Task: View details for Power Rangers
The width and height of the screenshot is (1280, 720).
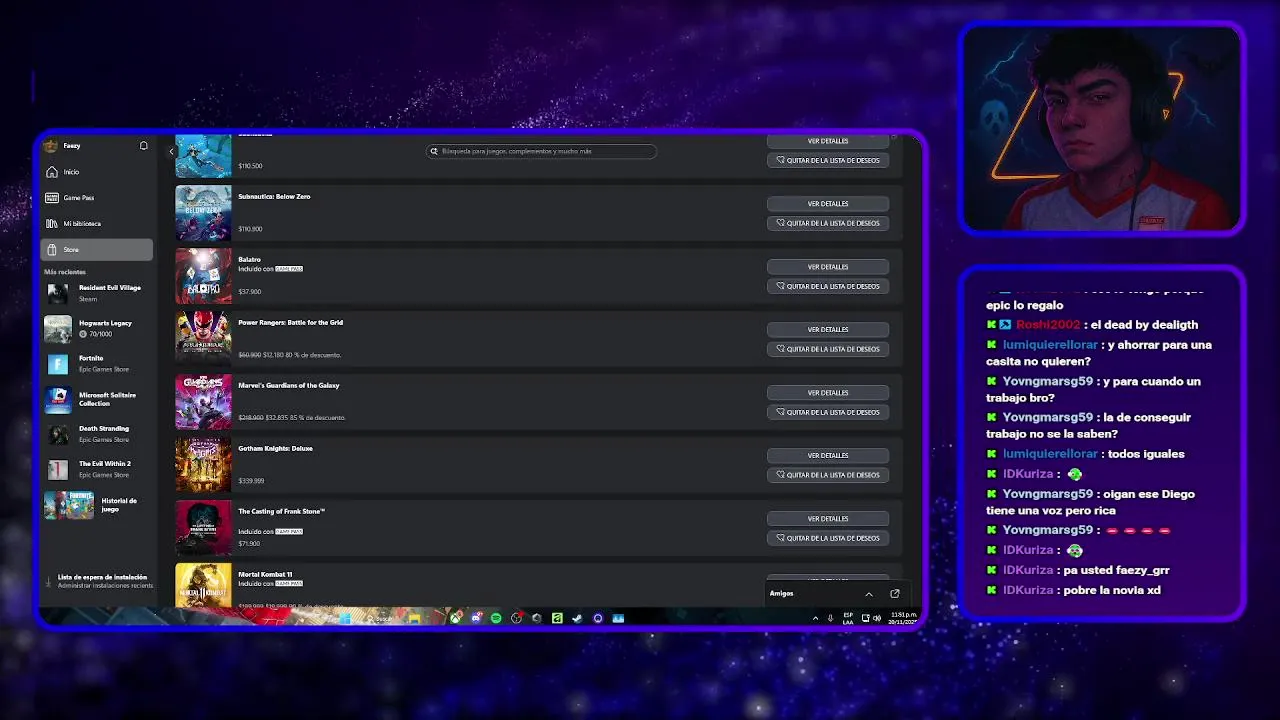Action: 828,330
